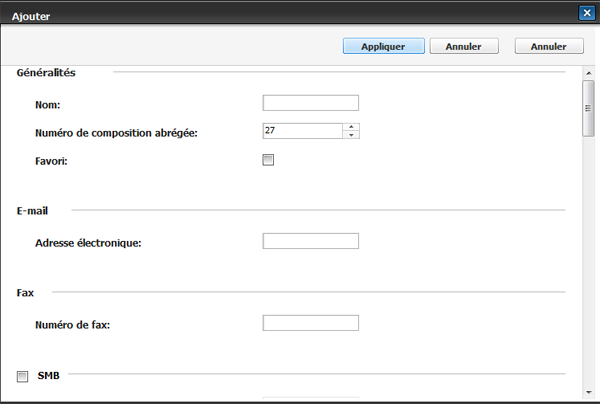600x404 pixels.
Task: Click the scrollbar up arrow
Action: tap(589, 73)
